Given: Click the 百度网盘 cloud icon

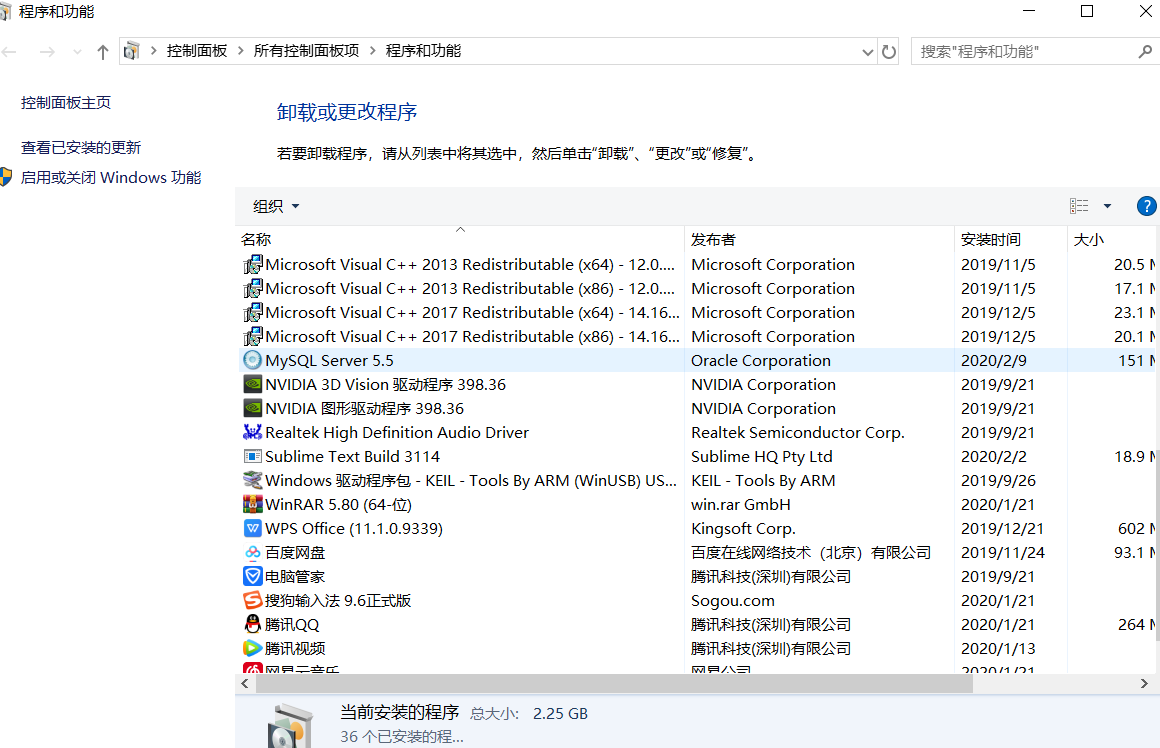Looking at the screenshot, I should [252, 553].
